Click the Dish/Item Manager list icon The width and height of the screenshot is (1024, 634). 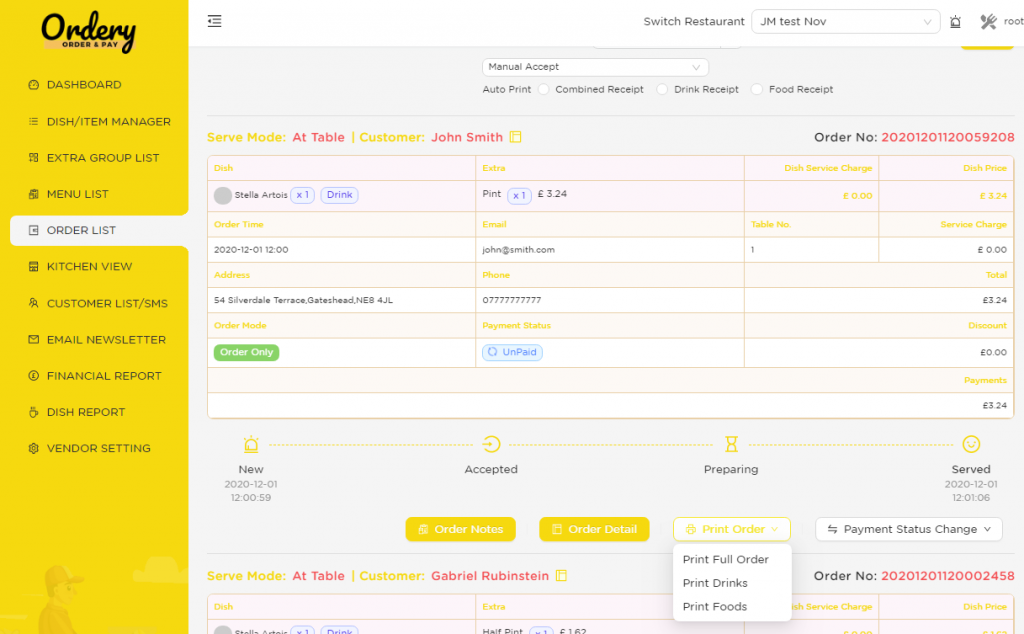pyautogui.click(x=33, y=121)
